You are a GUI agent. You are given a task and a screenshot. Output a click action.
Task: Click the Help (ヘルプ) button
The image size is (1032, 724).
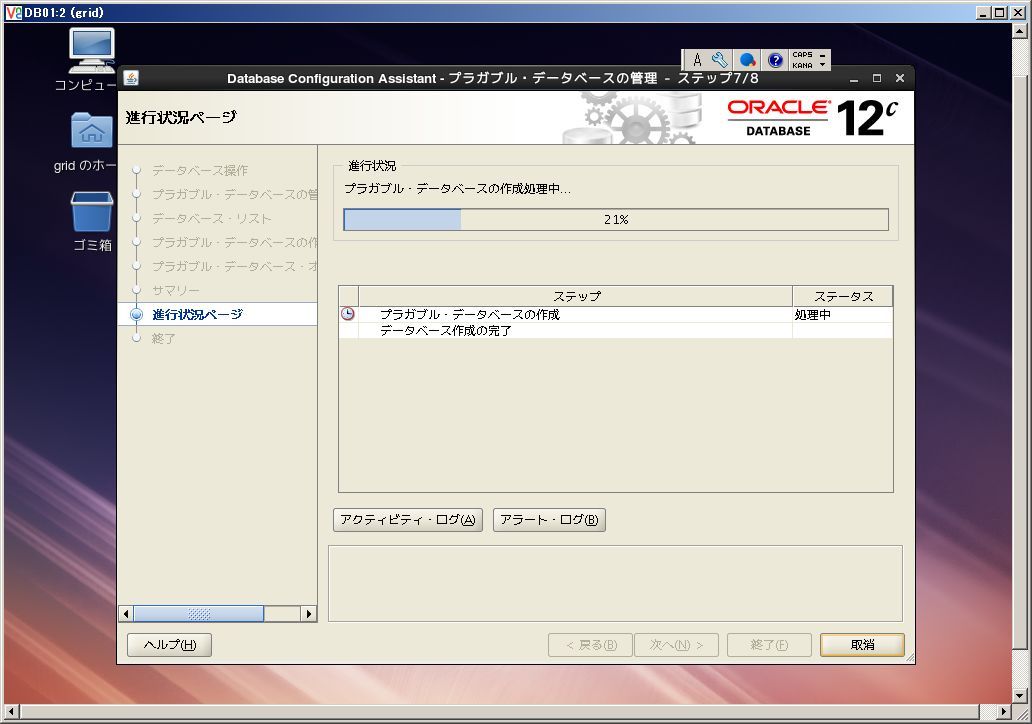click(x=170, y=645)
